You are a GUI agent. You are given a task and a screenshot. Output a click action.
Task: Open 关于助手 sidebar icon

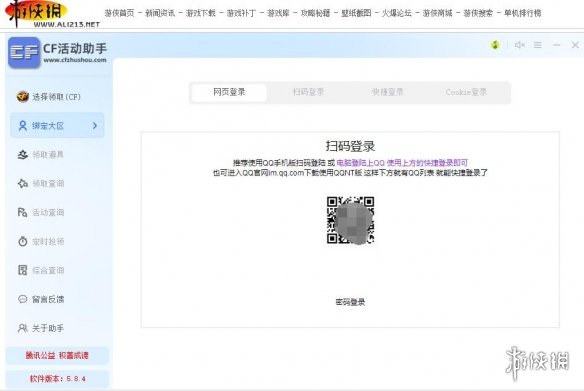23,328
